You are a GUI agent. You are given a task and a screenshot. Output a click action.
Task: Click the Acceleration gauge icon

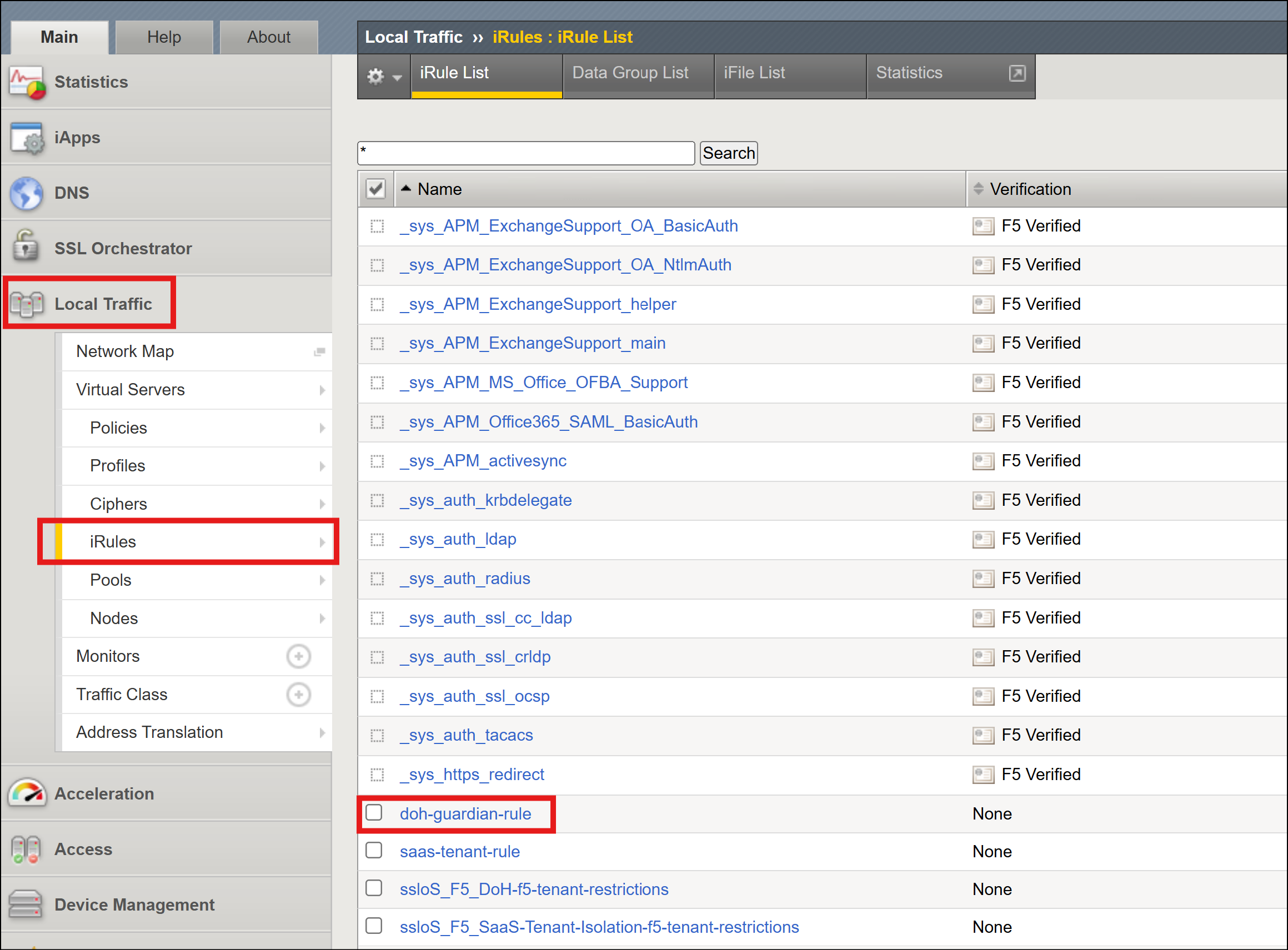27,793
